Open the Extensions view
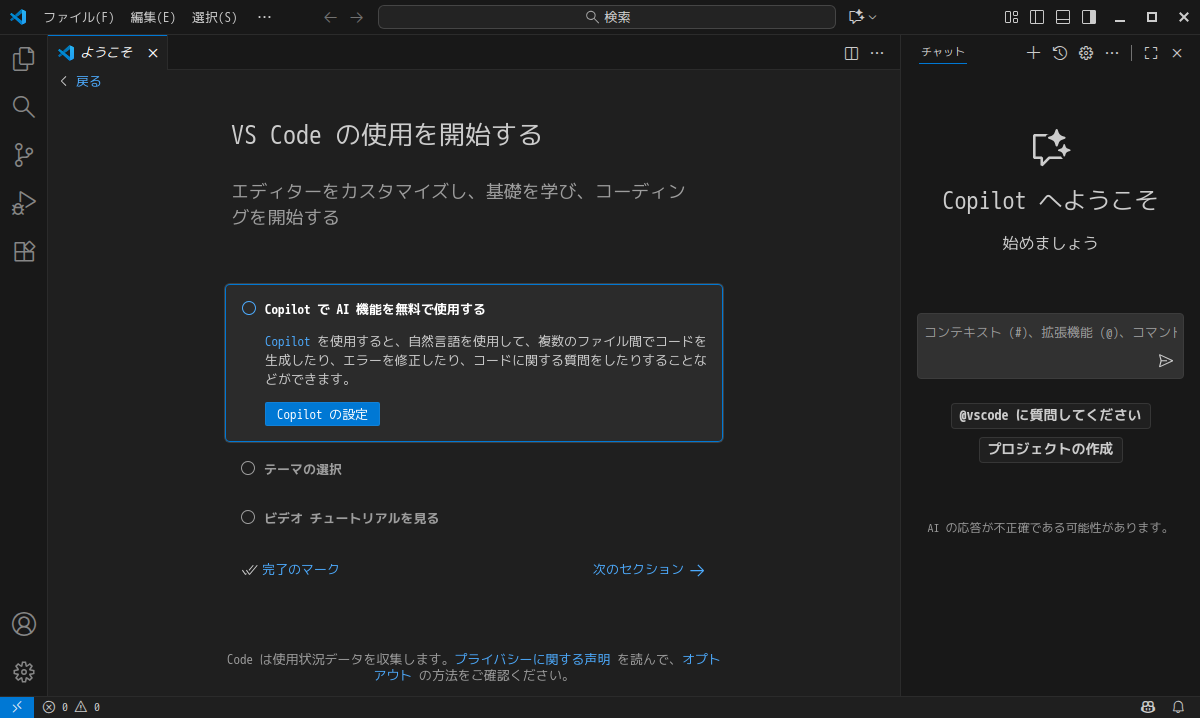The height and width of the screenshot is (718, 1200). point(23,251)
